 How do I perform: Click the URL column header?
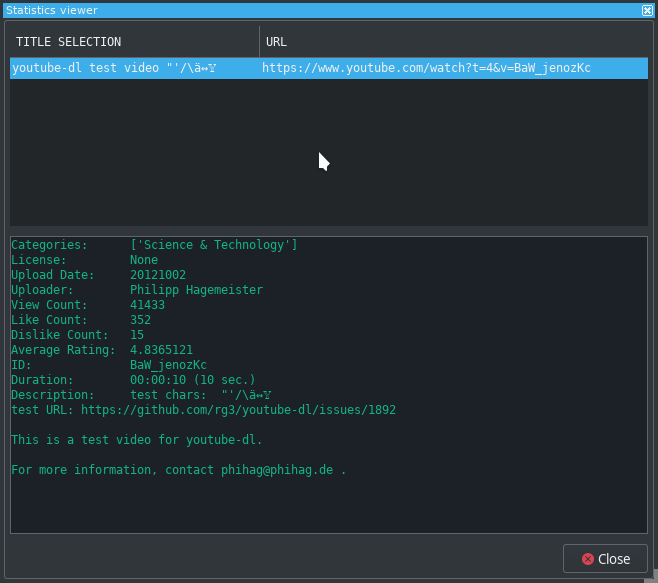click(x=454, y=42)
